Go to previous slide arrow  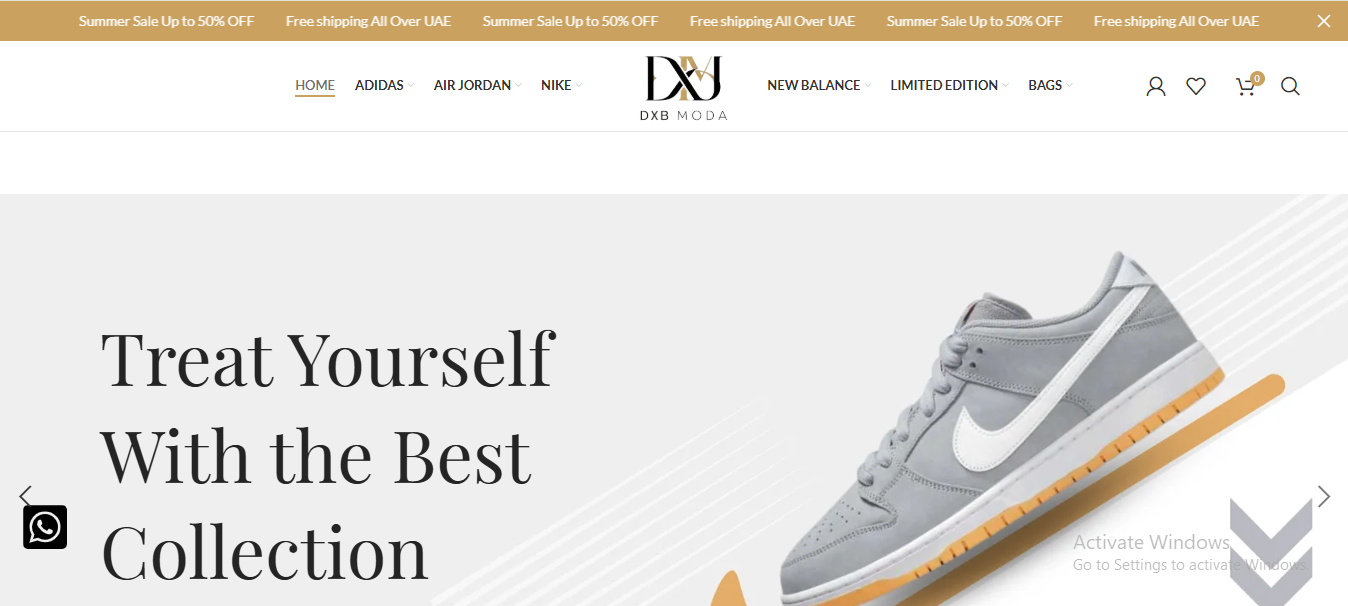[25, 496]
